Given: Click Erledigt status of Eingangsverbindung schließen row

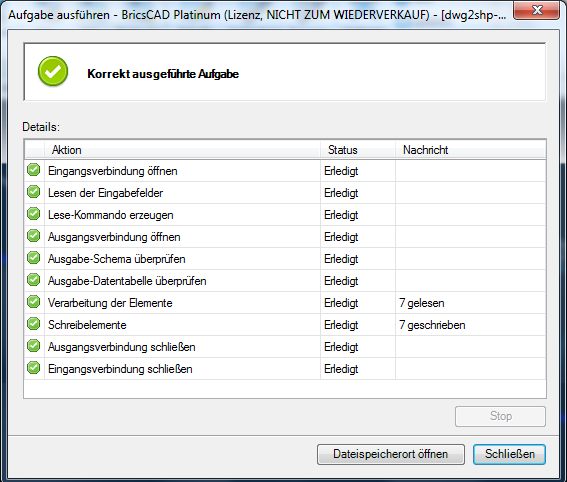Looking at the screenshot, I should (341, 369).
